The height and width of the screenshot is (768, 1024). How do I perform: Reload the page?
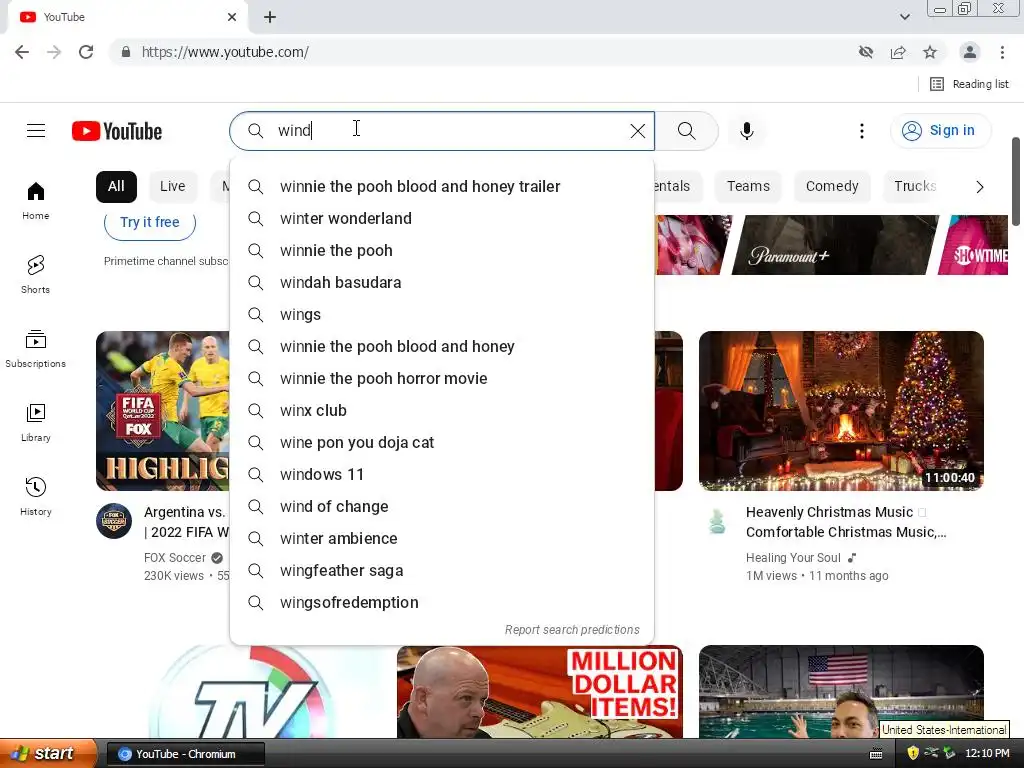[86, 52]
